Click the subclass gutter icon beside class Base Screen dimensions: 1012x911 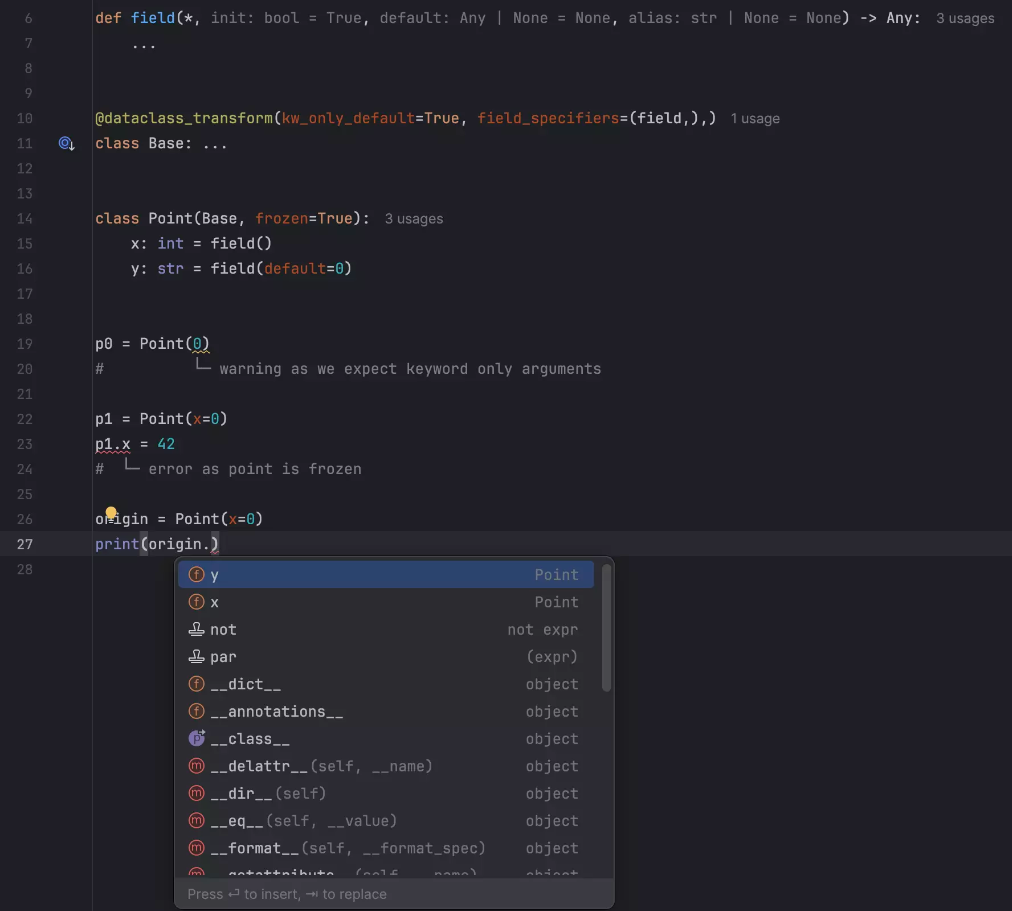click(66, 143)
